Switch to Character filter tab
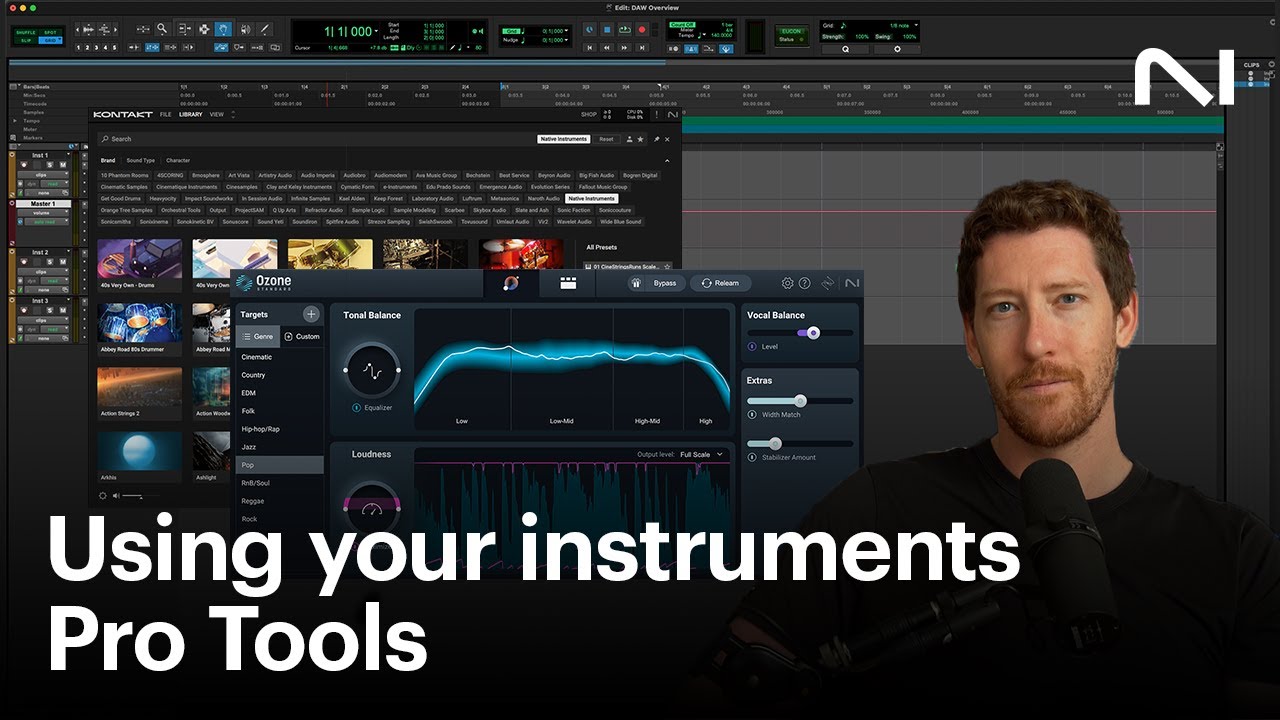Screen dimensions: 1280x720 click(178, 160)
